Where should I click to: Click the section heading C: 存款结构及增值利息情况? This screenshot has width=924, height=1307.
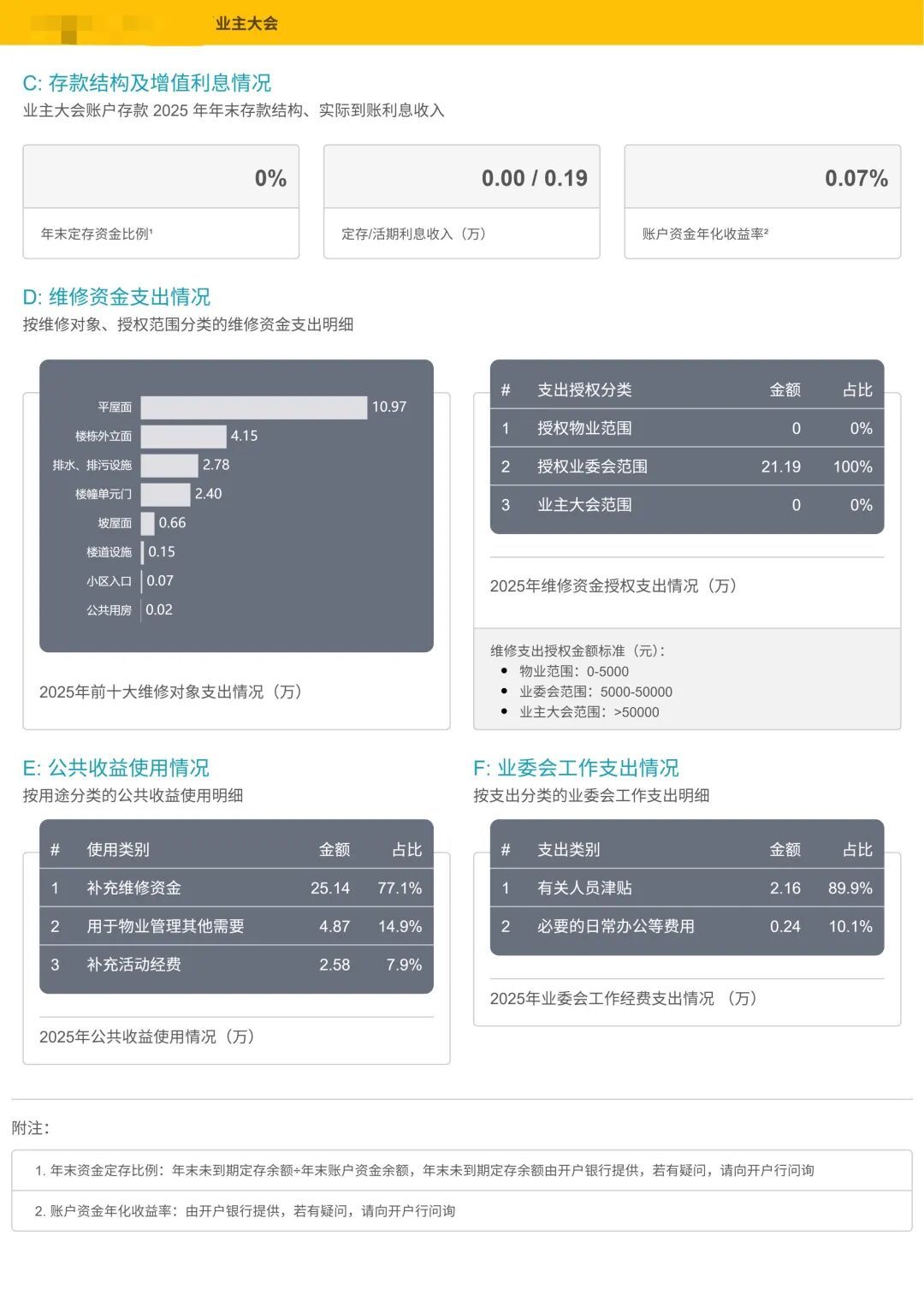click(146, 83)
